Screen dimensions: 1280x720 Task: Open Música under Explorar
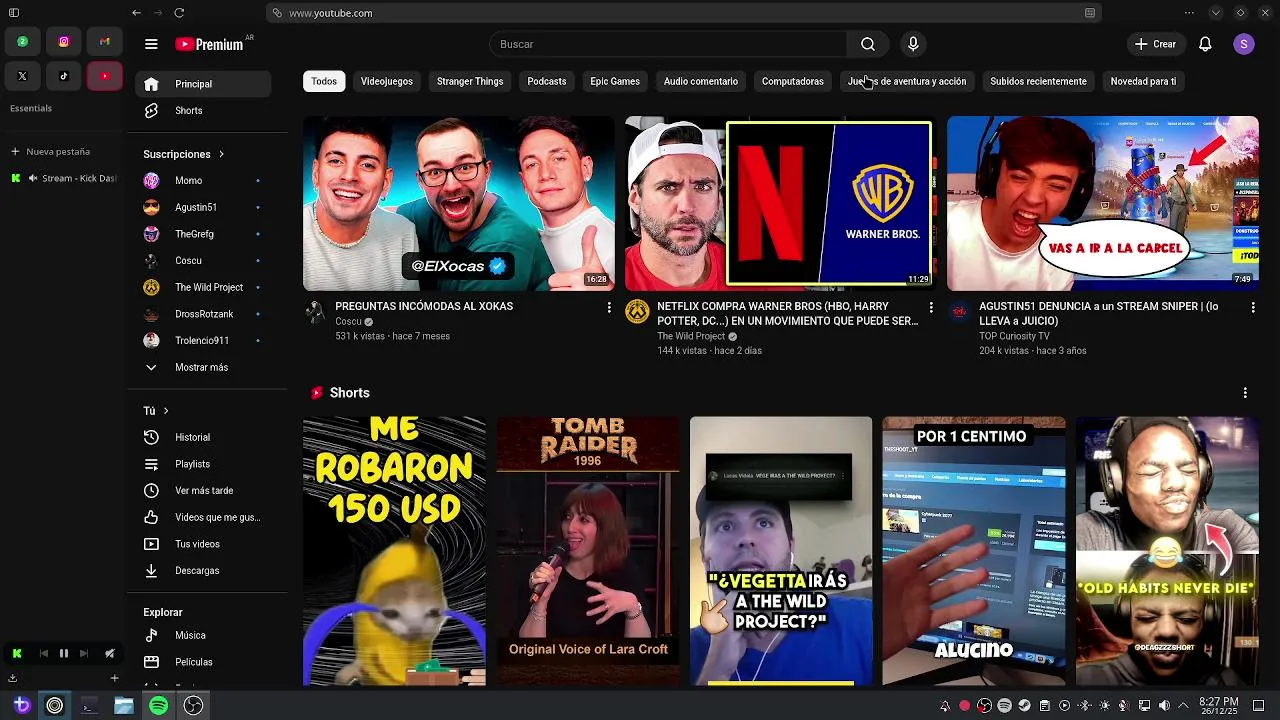(x=203, y=635)
